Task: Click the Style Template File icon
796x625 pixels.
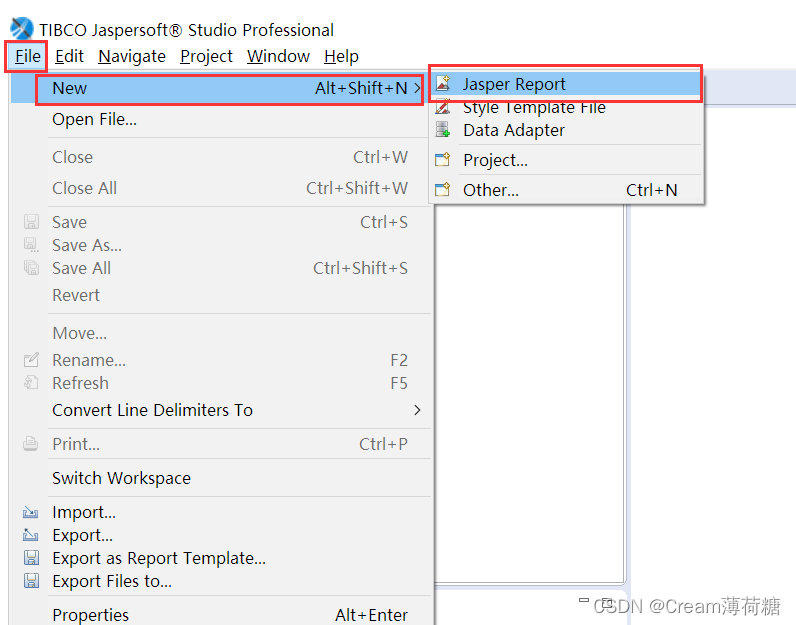Action: point(443,107)
